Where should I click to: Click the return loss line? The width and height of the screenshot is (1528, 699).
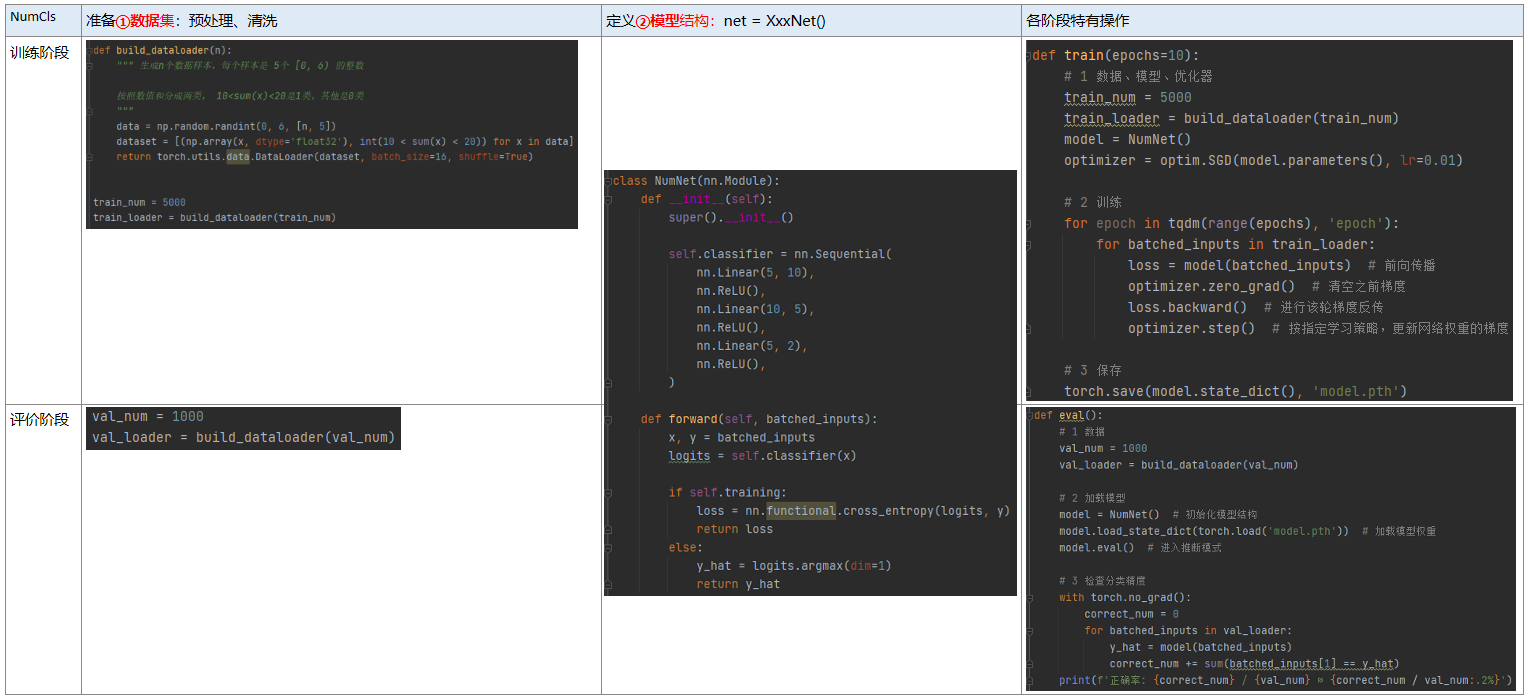point(735,529)
